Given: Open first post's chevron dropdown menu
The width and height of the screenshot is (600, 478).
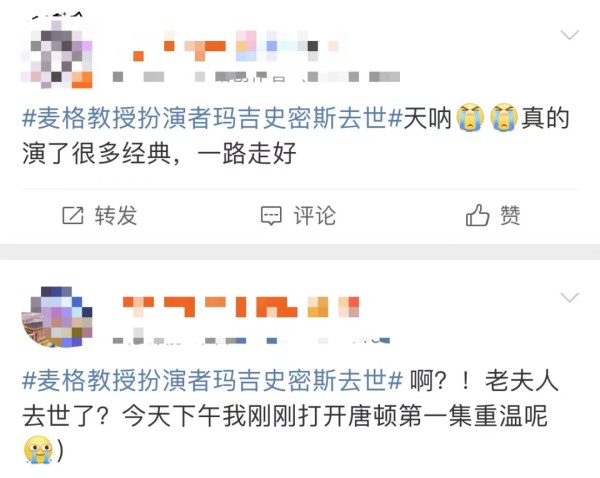Looking at the screenshot, I should (569, 35).
